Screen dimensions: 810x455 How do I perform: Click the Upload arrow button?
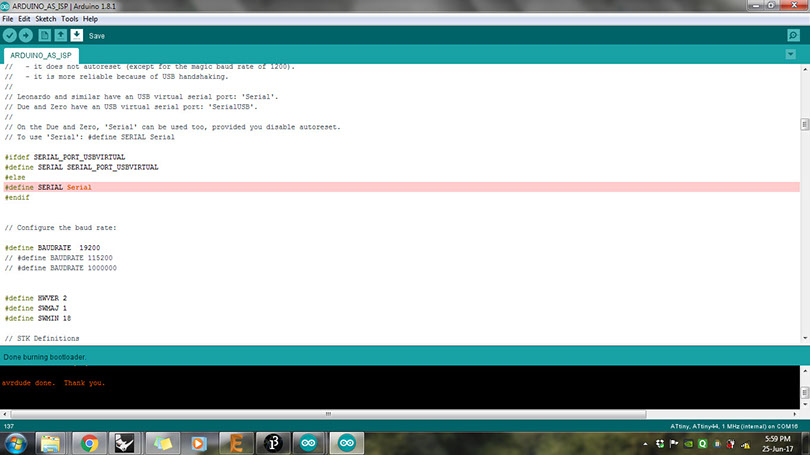pos(26,36)
